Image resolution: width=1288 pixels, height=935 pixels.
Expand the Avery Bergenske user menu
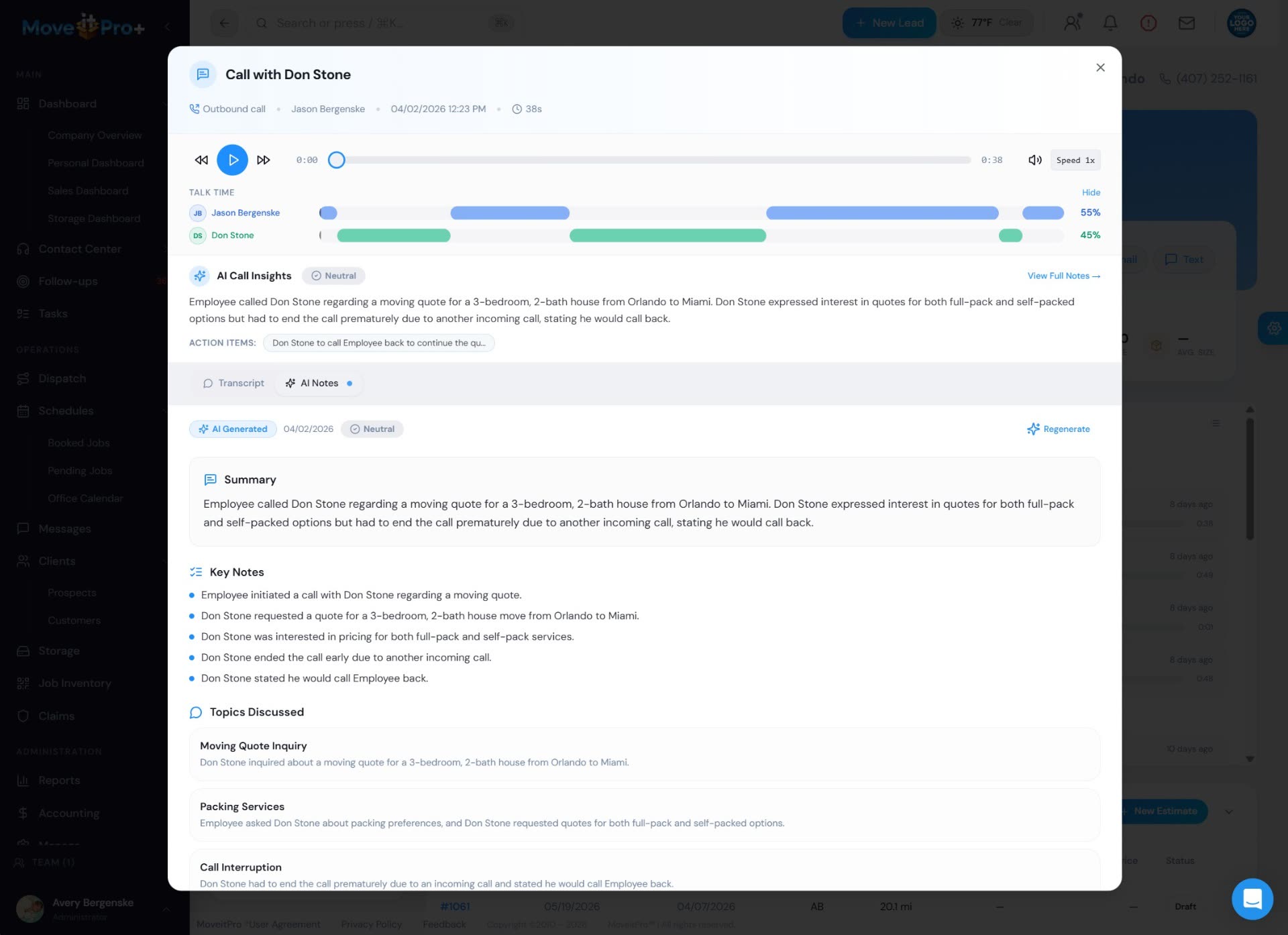(x=166, y=909)
